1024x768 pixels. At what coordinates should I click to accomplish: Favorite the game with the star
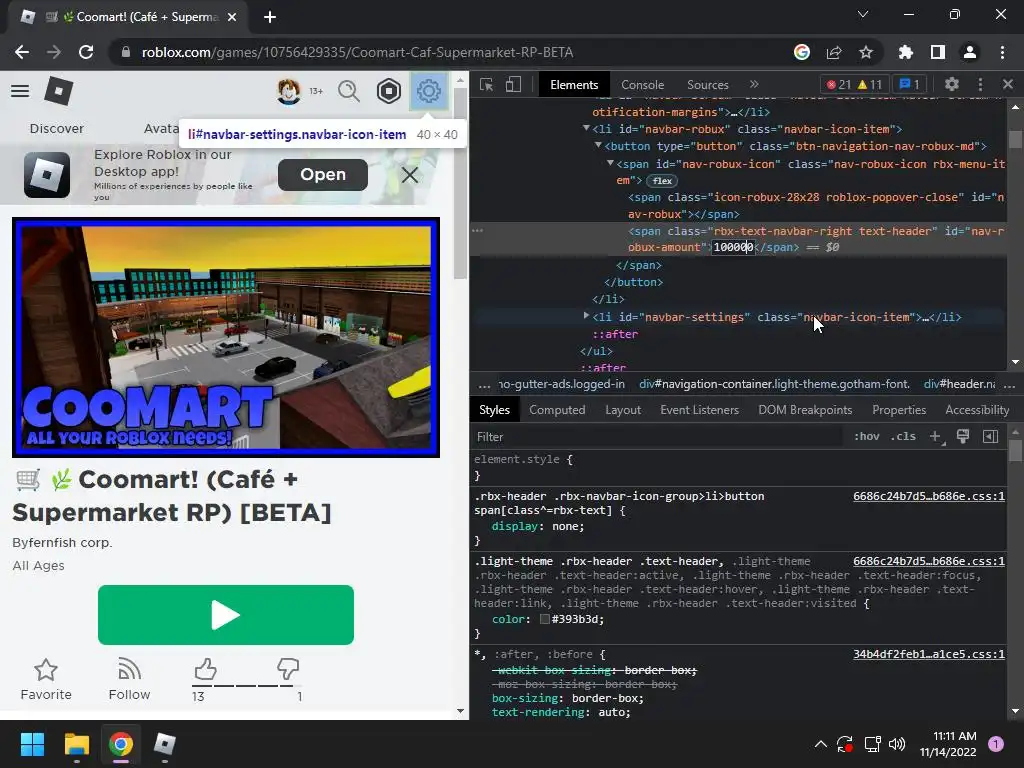(46, 680)
